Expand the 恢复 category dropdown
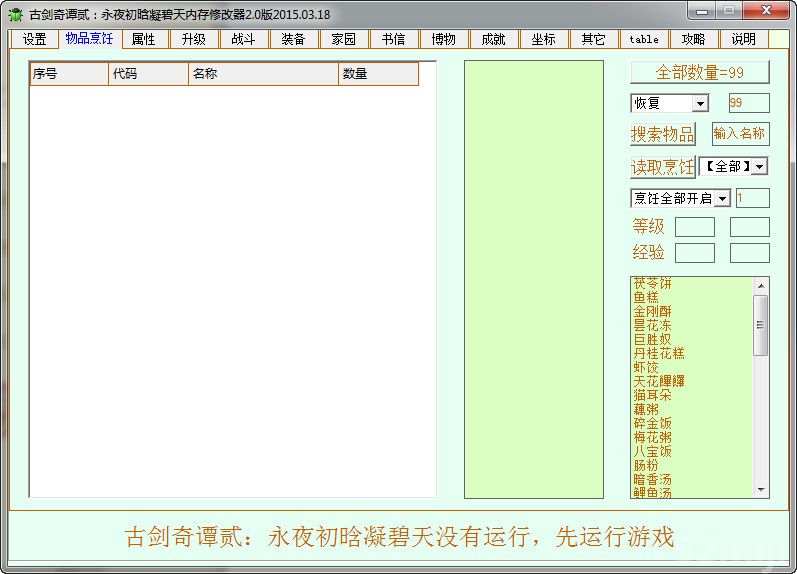797x574 pixels. [700, 103]
